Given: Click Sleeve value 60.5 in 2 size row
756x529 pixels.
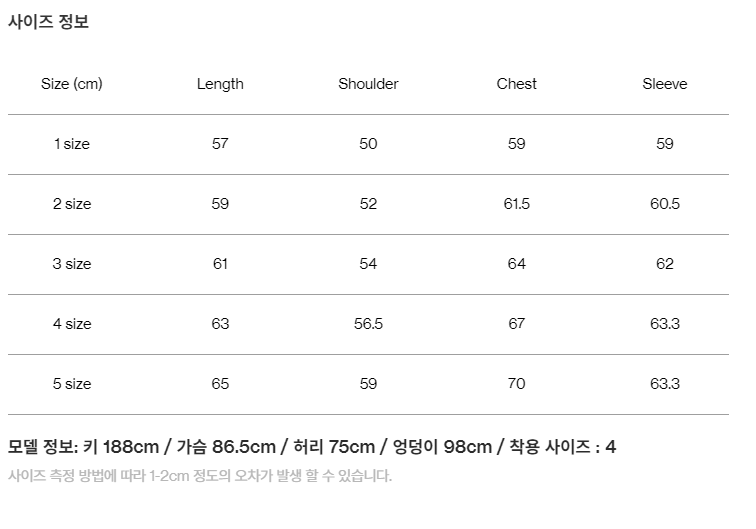Looking at the screenshot, I should (665, 204).
